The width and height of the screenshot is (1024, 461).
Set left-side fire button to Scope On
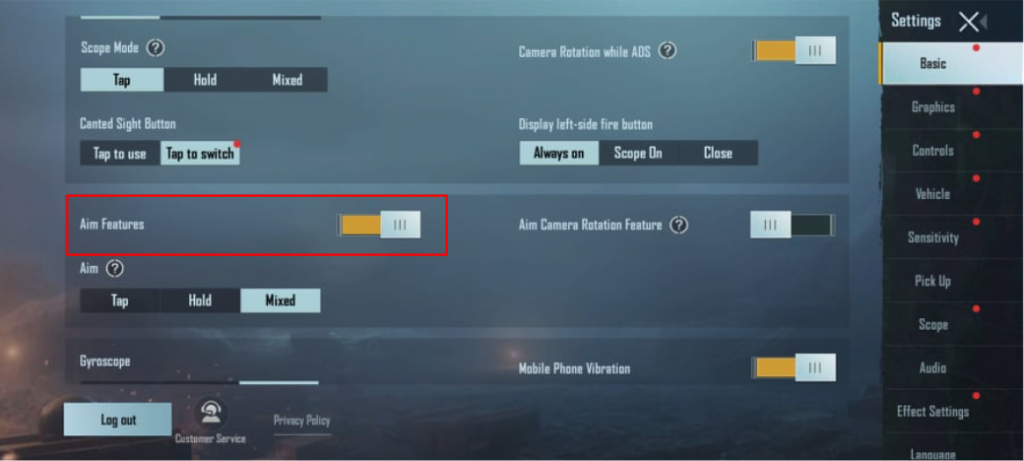(638, 153)
